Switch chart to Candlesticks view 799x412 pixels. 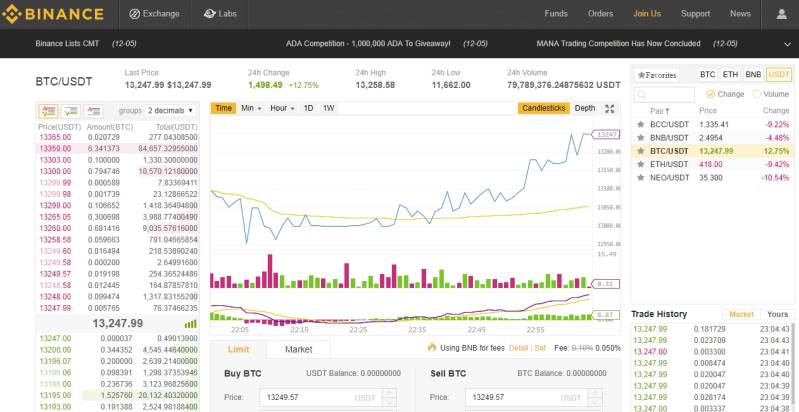point(544,108)
